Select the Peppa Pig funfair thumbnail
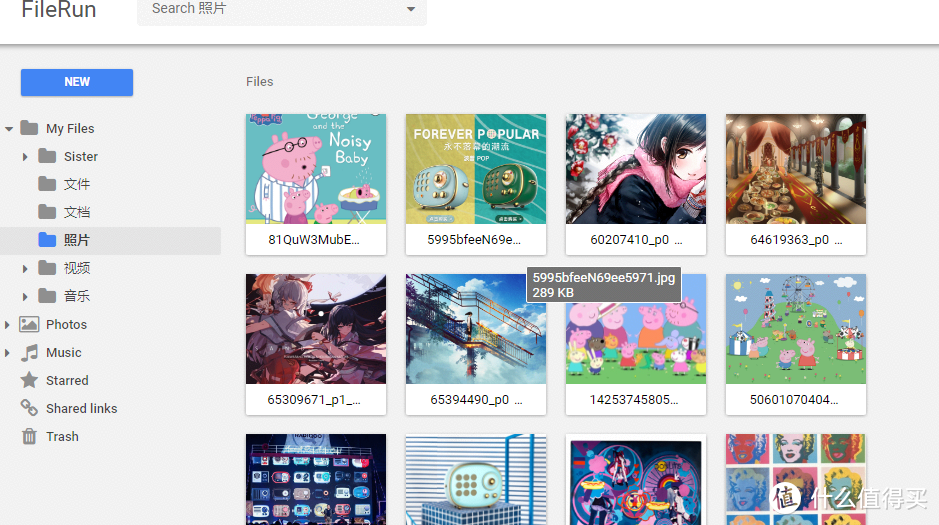This screenshot has height=525, width=939. tap(795, 329)
